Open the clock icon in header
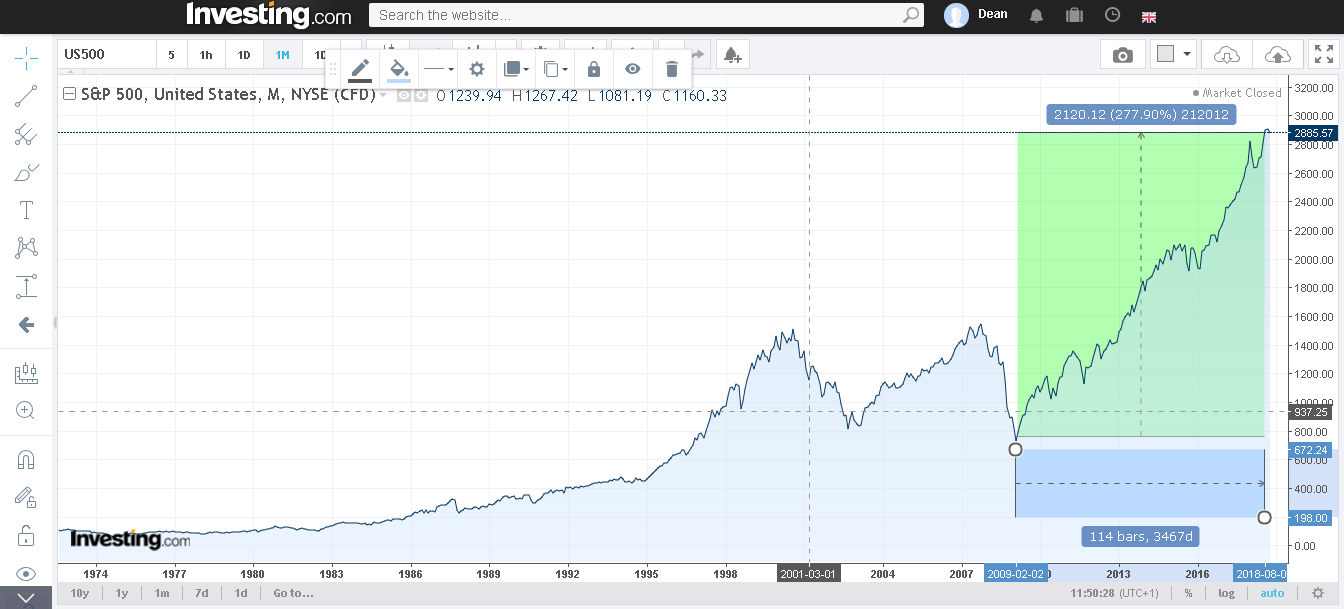Viewport: 1344px width, 609px height. (1113, 15)
